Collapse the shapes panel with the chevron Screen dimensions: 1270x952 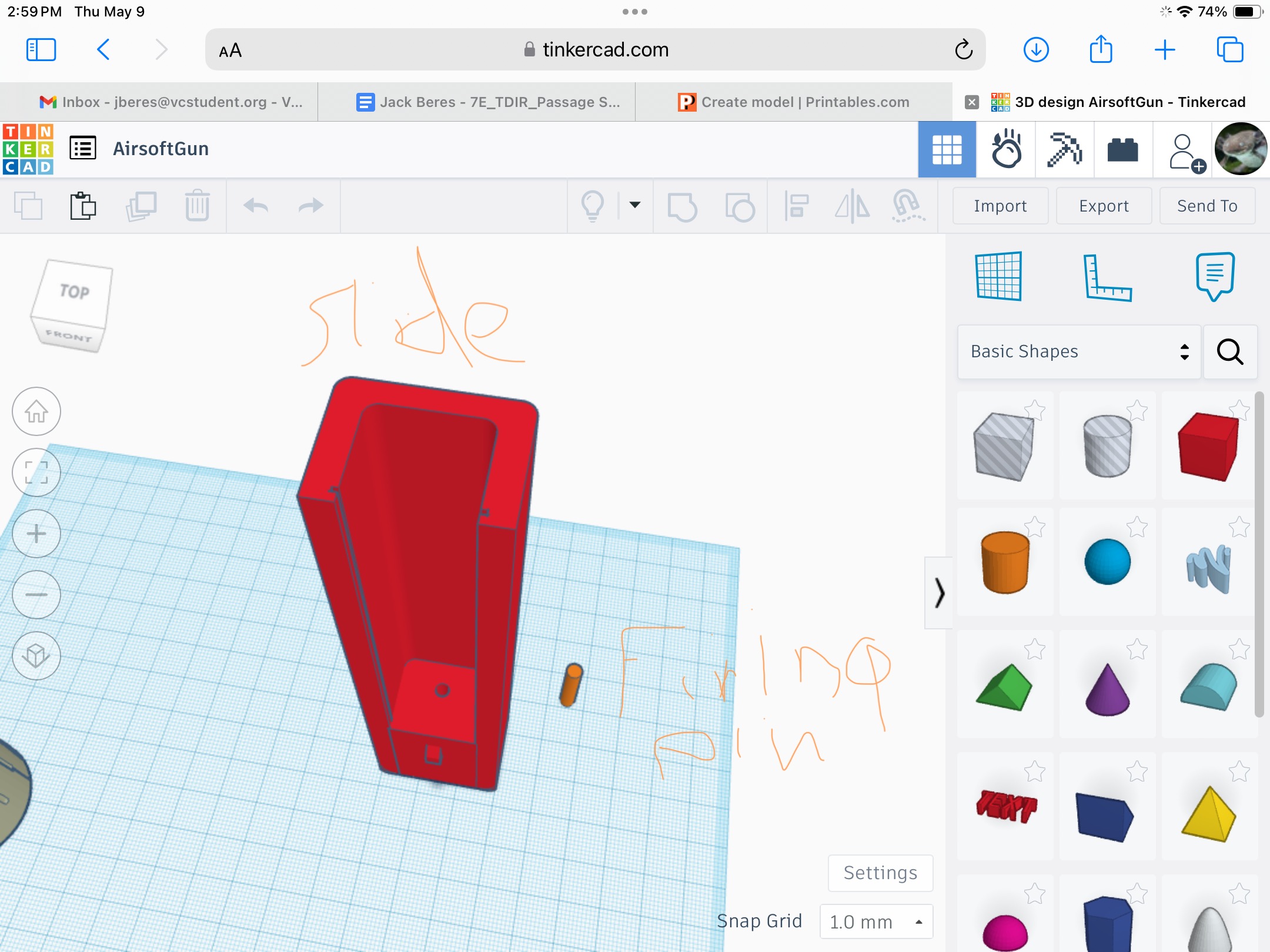click(x=939, y=592)
